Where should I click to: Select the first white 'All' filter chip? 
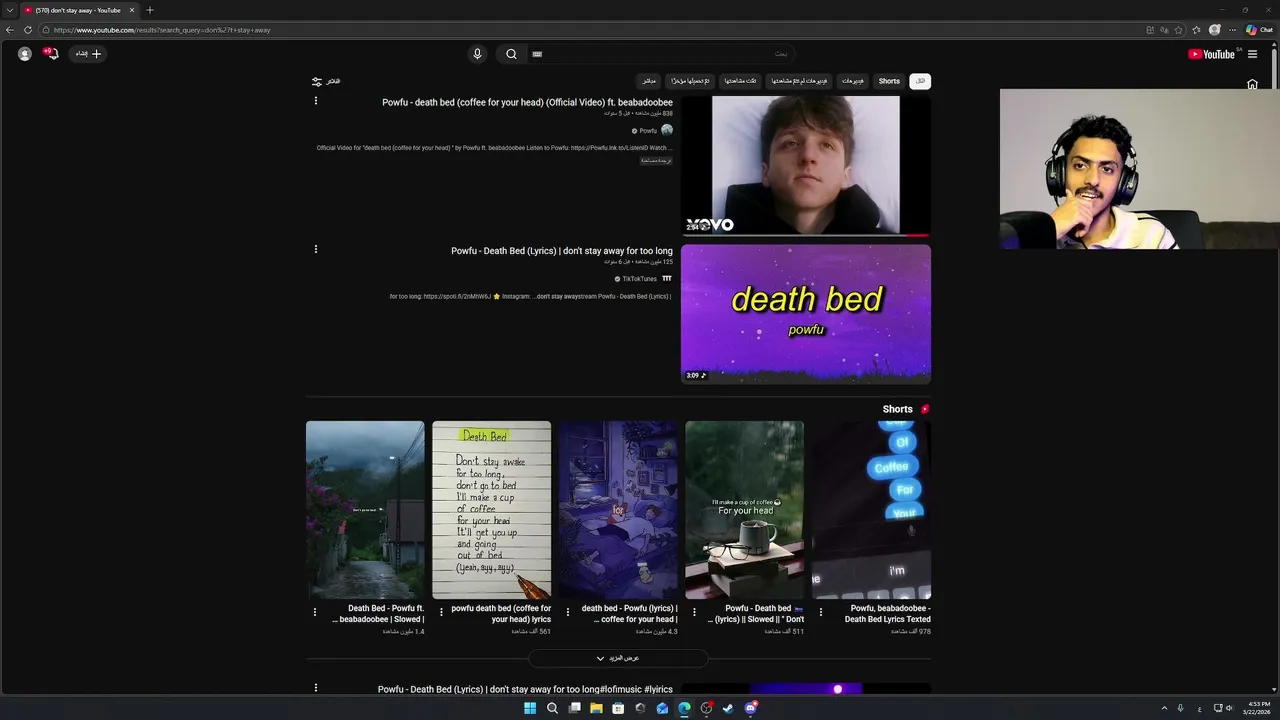[920, 81]
